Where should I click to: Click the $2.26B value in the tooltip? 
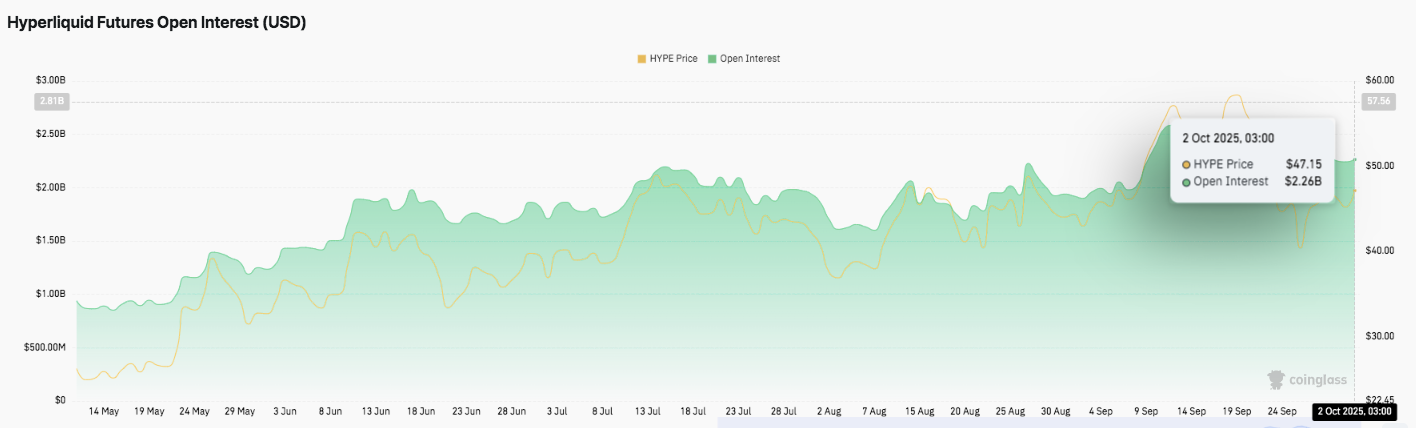(x=1303, y=181)
